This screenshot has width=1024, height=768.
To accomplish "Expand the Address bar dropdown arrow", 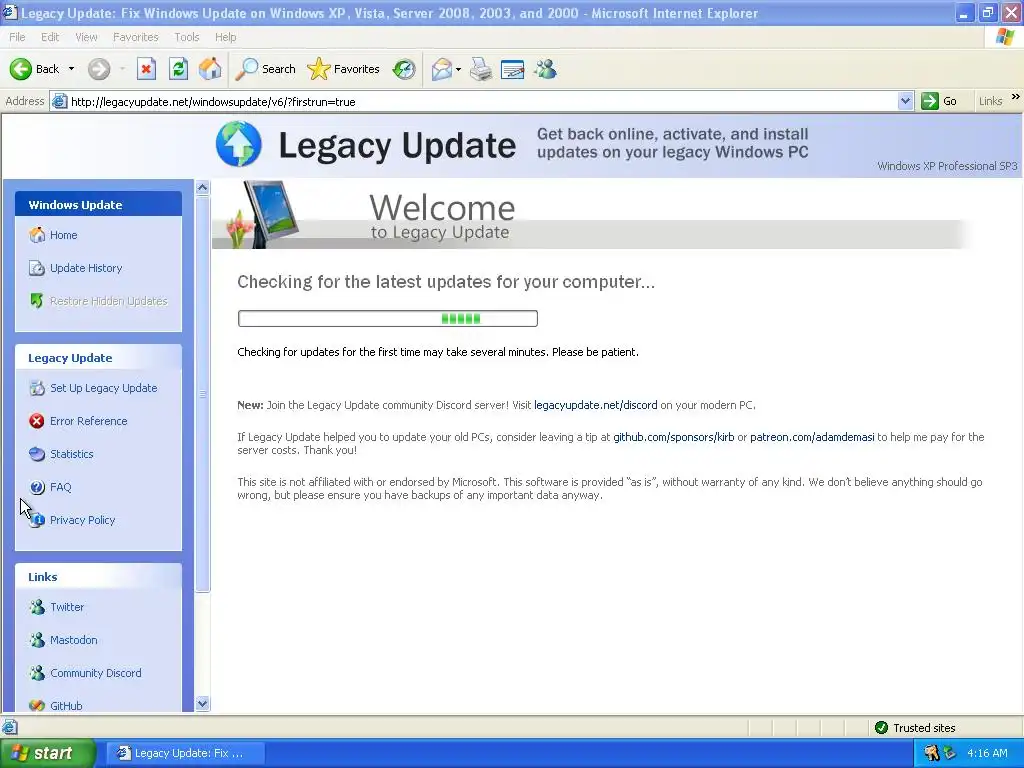I will [x=905, y=101].
